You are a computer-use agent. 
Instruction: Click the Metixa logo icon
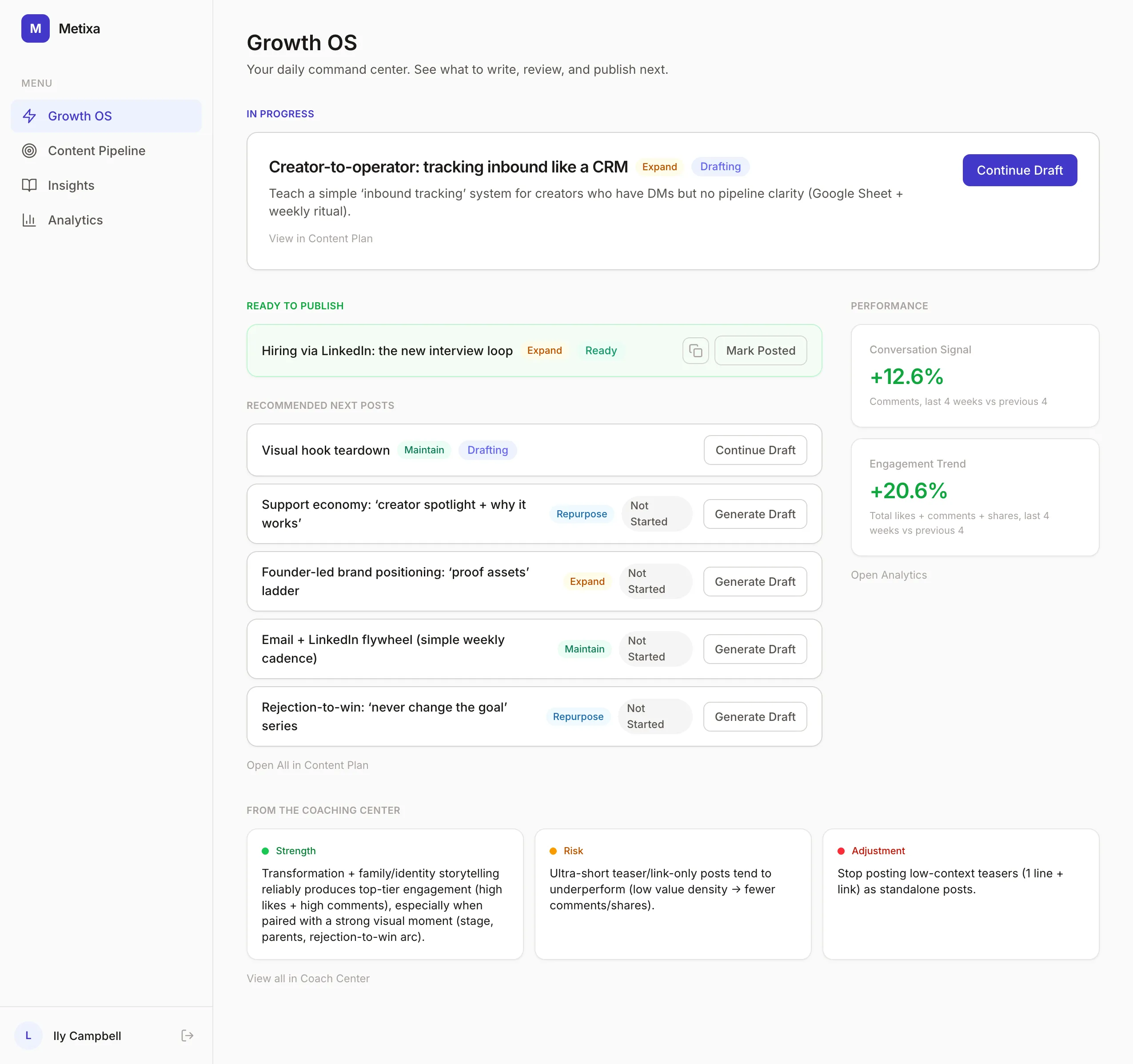click(x=36, y=28)
